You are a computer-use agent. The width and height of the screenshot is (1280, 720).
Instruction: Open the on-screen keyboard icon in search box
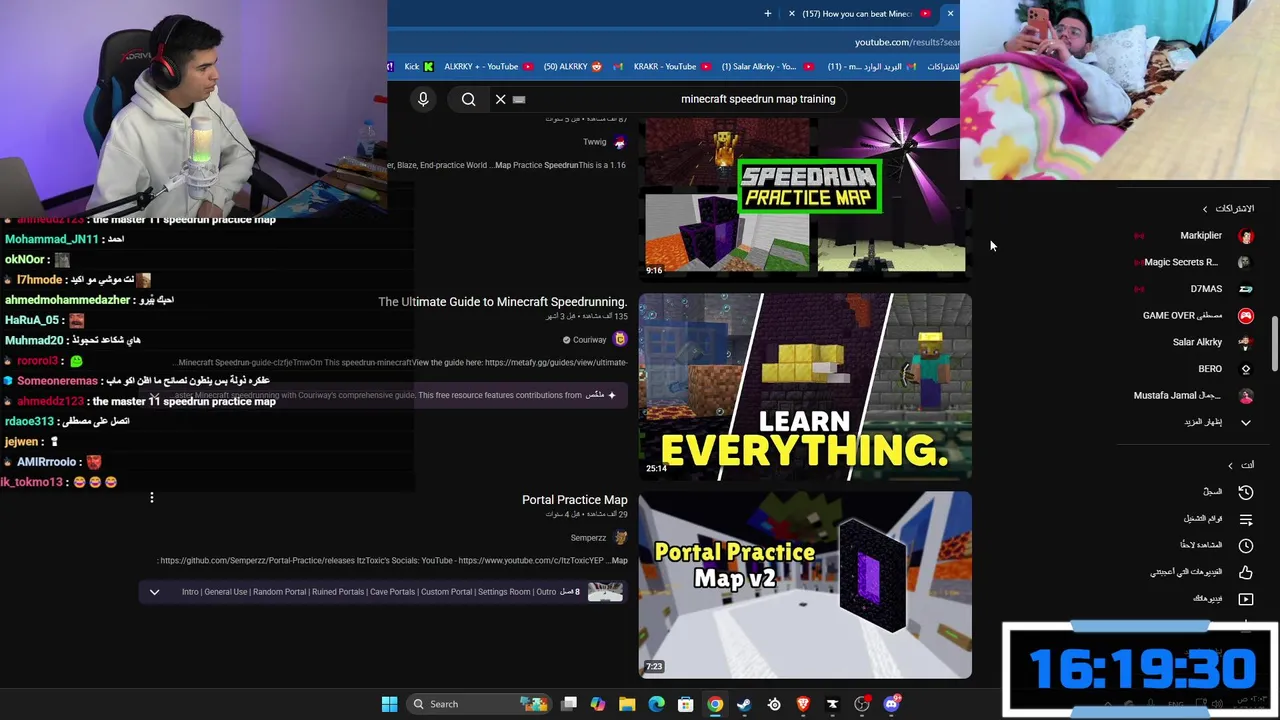pyautogui.click(x=519, y=99)
